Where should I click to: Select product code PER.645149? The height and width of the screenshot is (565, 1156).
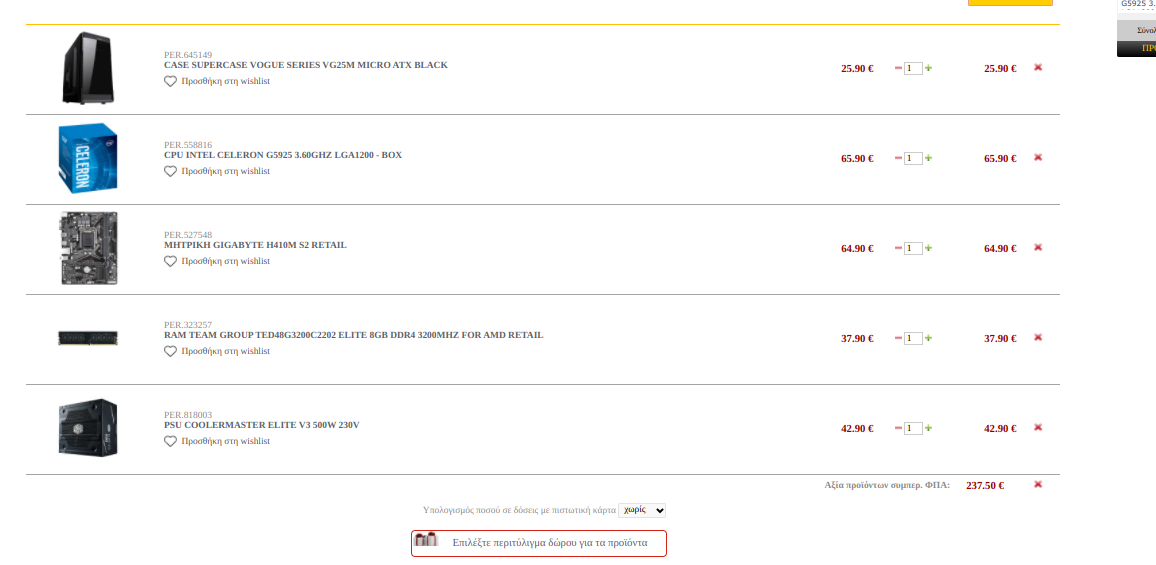(188, 55)
